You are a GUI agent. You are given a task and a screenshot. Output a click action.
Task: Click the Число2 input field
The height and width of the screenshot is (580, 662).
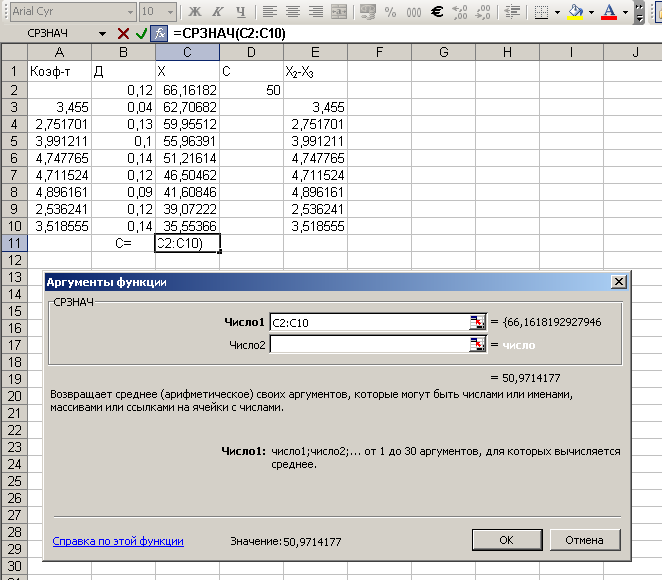[x=369, y=344]
